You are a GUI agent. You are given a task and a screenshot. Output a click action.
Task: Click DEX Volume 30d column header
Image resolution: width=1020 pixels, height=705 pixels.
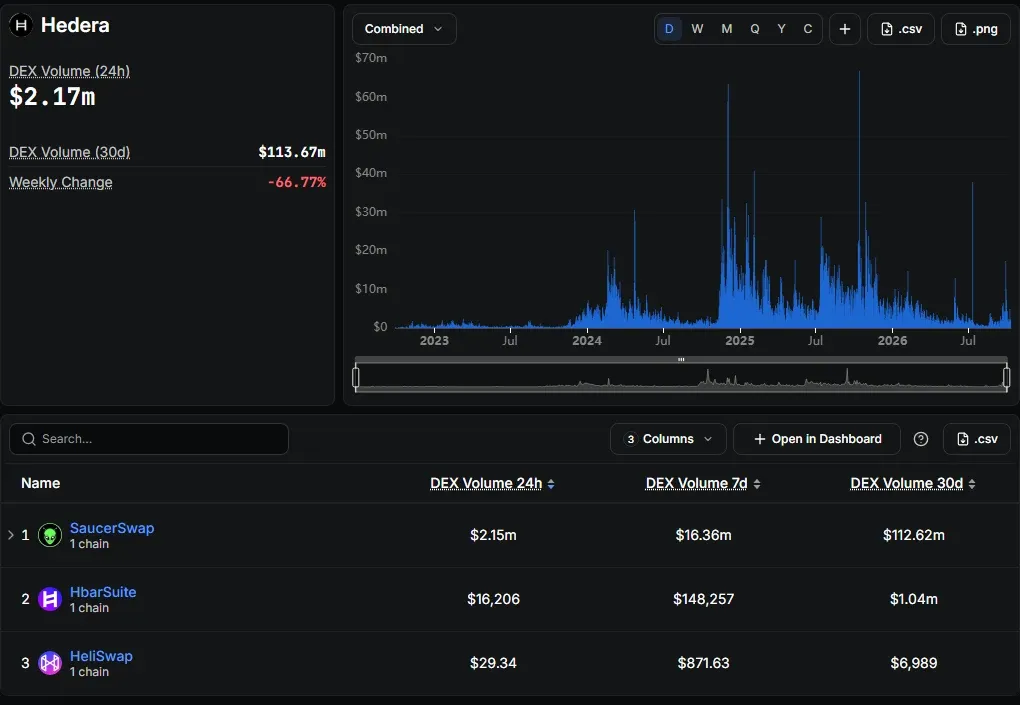(907, 483)
